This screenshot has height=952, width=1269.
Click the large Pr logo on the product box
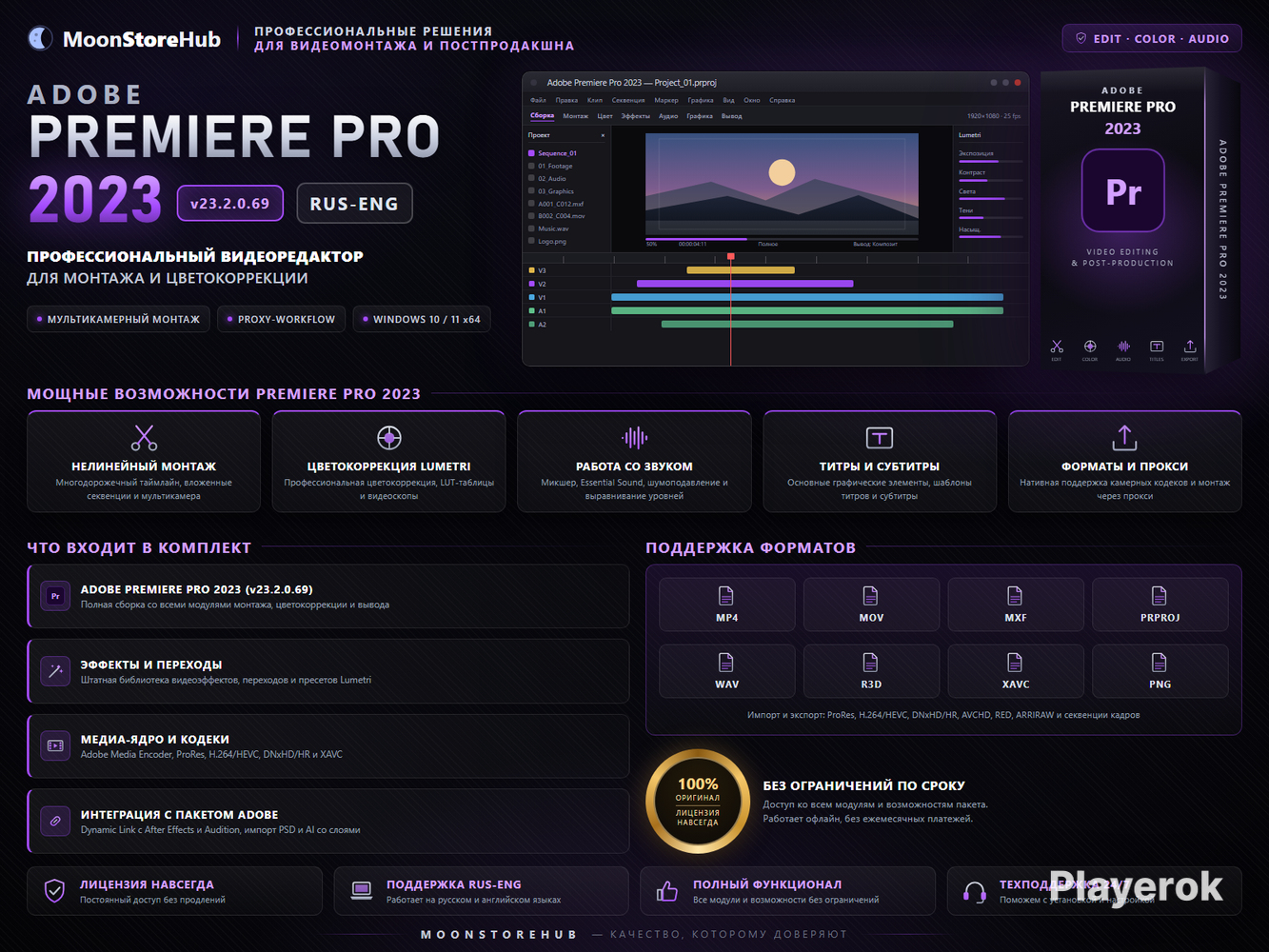pyautogui.click(x=1123, y=191)
